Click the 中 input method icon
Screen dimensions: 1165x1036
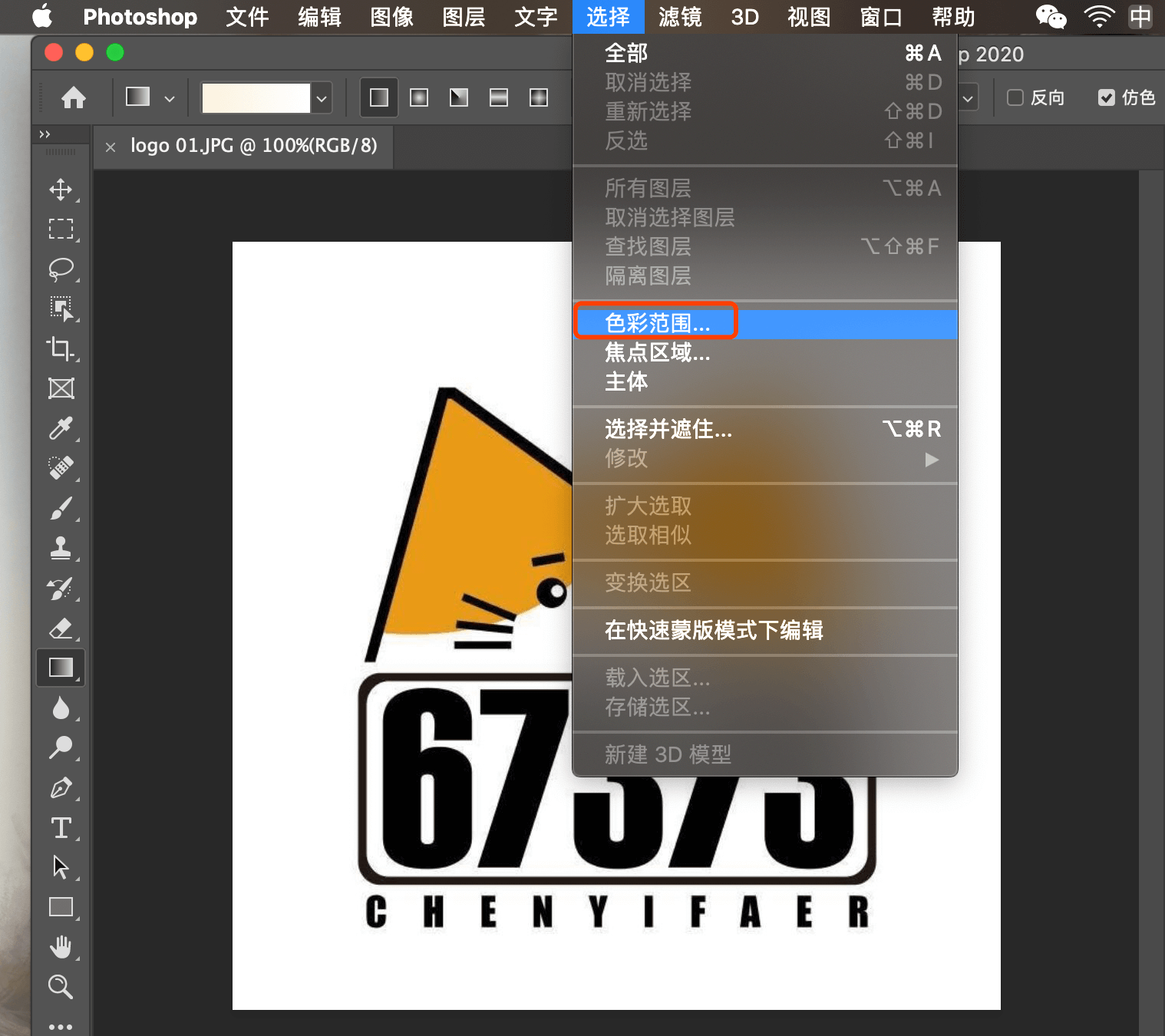coord(1140,17)
